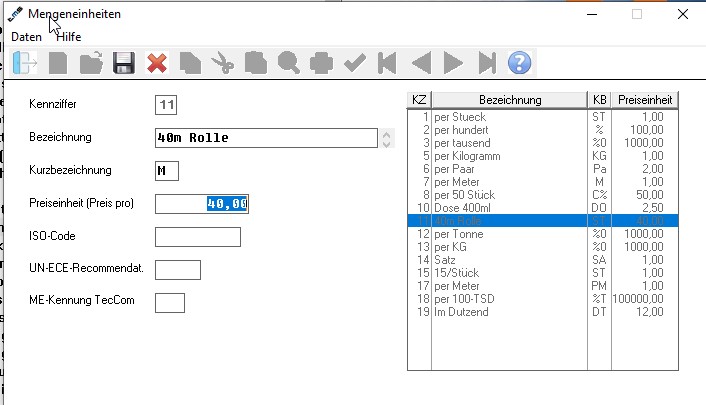Select the per KG row

coord(543,247)
